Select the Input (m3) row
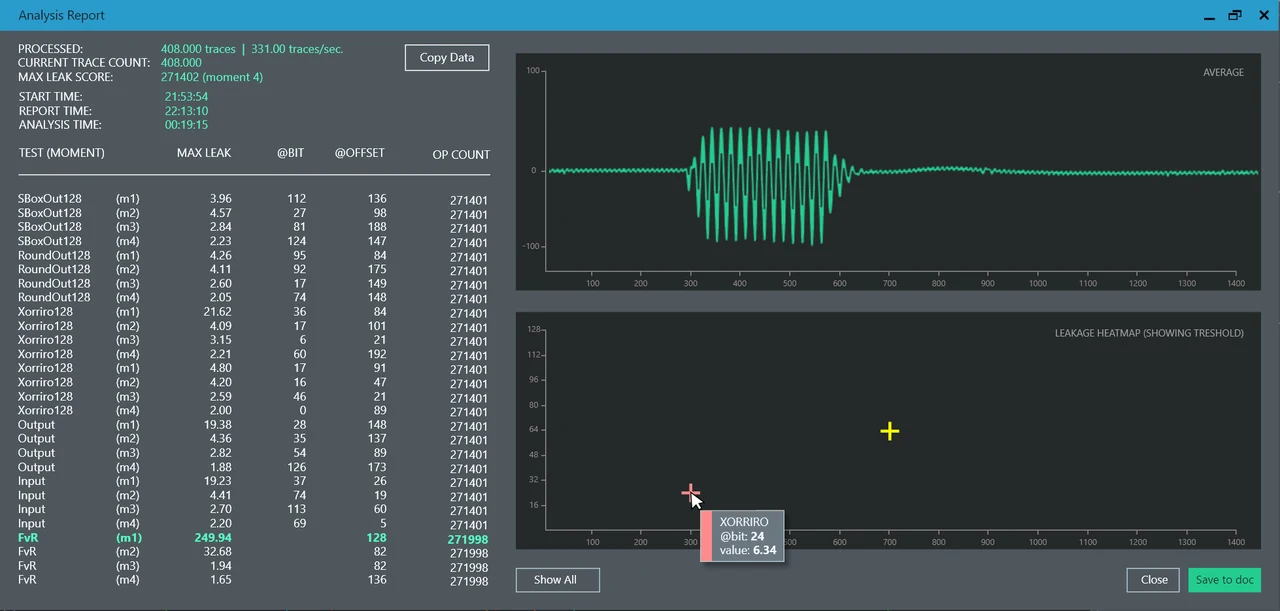This screenshot has width=1280, height=611. [254, 510]
